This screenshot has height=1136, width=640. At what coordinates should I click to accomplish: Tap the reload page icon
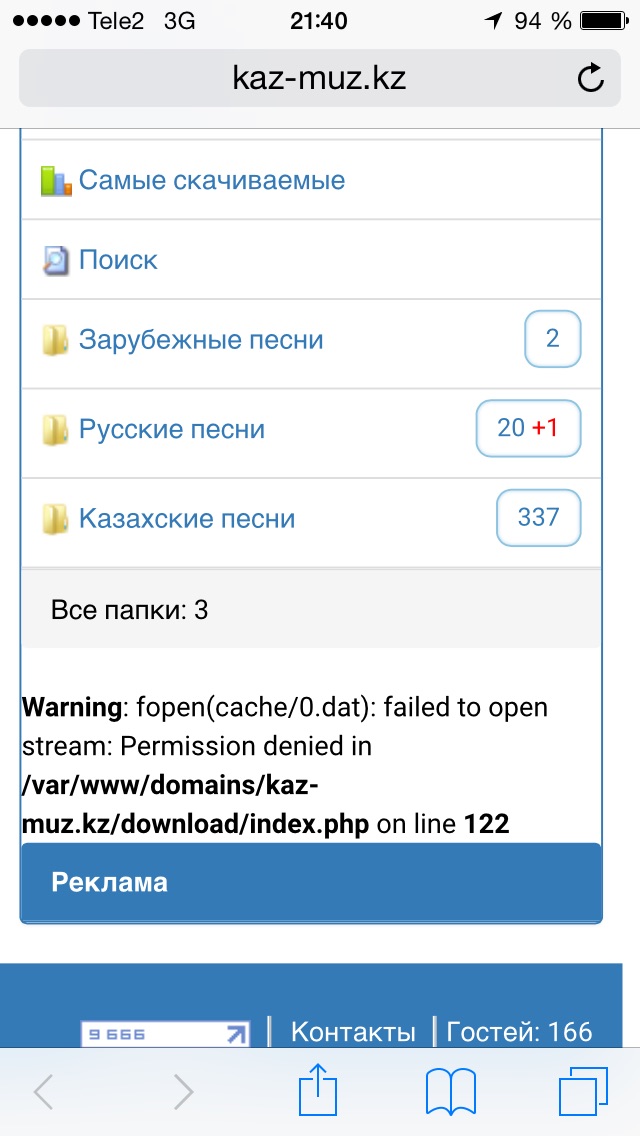click(x=591, y=78)
